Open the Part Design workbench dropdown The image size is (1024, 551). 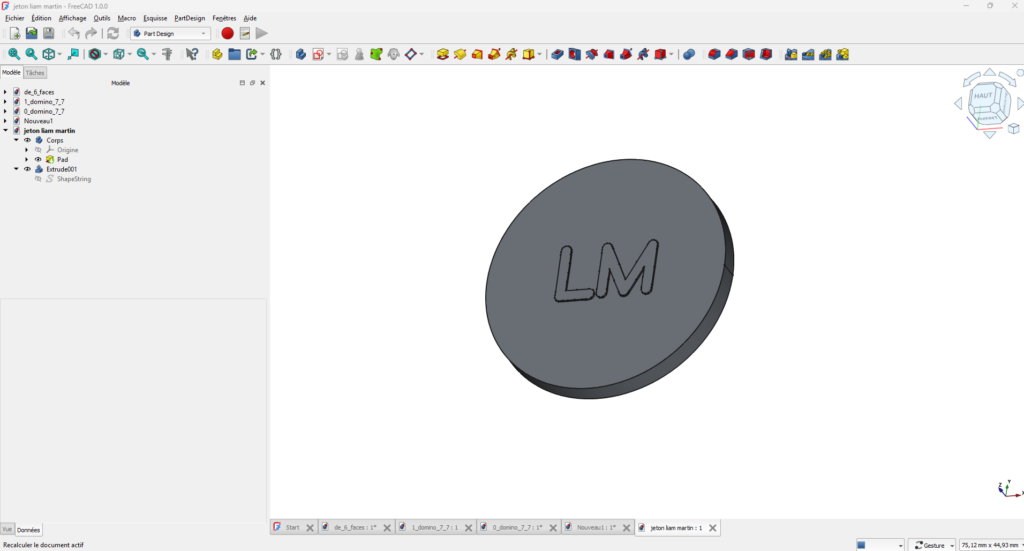tap(170, 33)
